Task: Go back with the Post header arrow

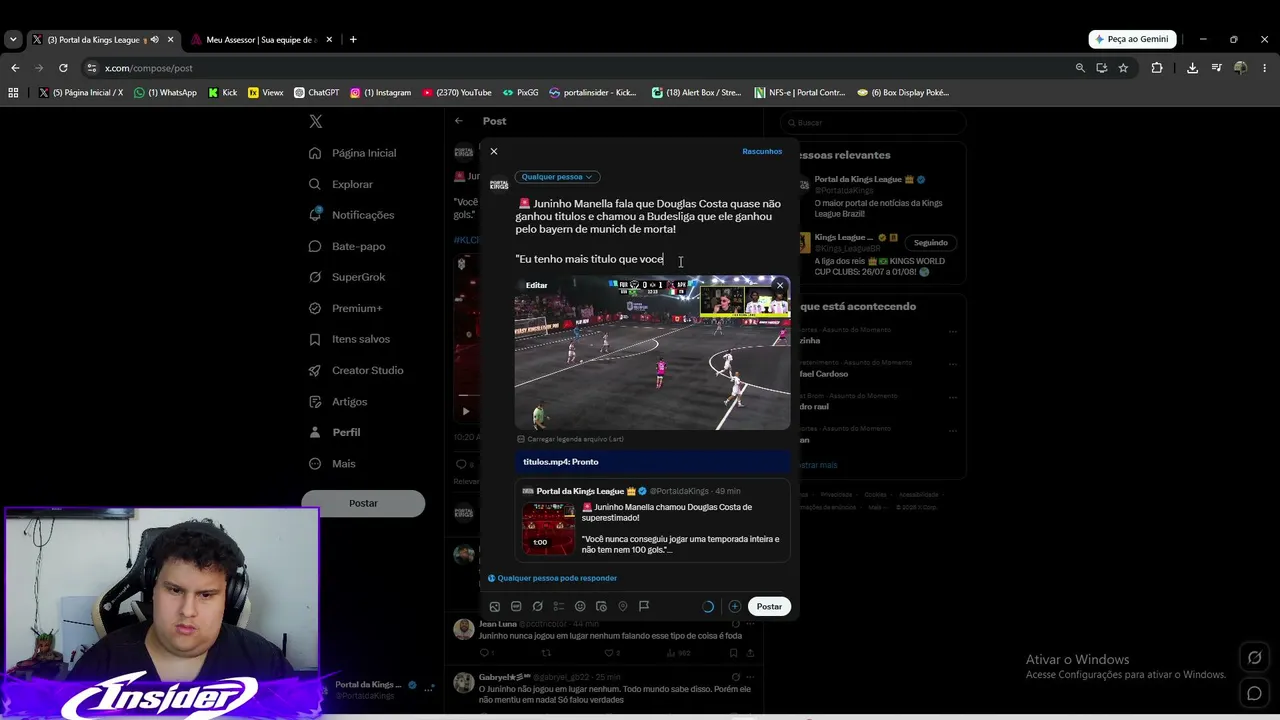Action: click(x=459, y=121)
